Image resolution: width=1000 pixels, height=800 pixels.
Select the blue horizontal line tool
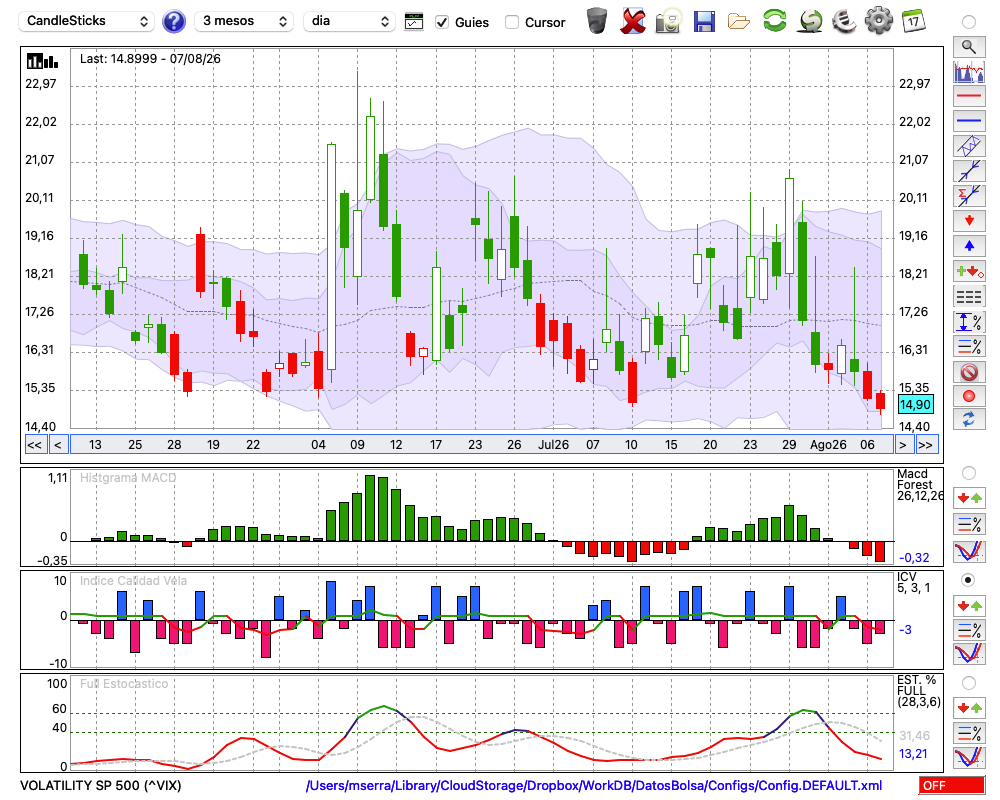pyautogui.click(x=969, y=121)
